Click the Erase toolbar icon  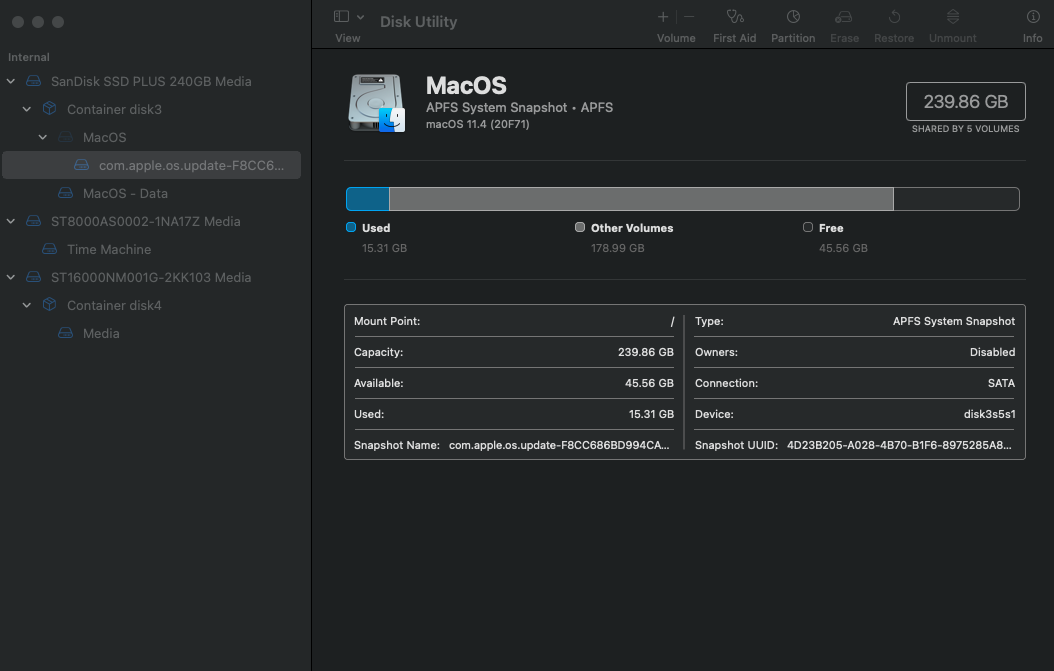click(x=844, y=17)
